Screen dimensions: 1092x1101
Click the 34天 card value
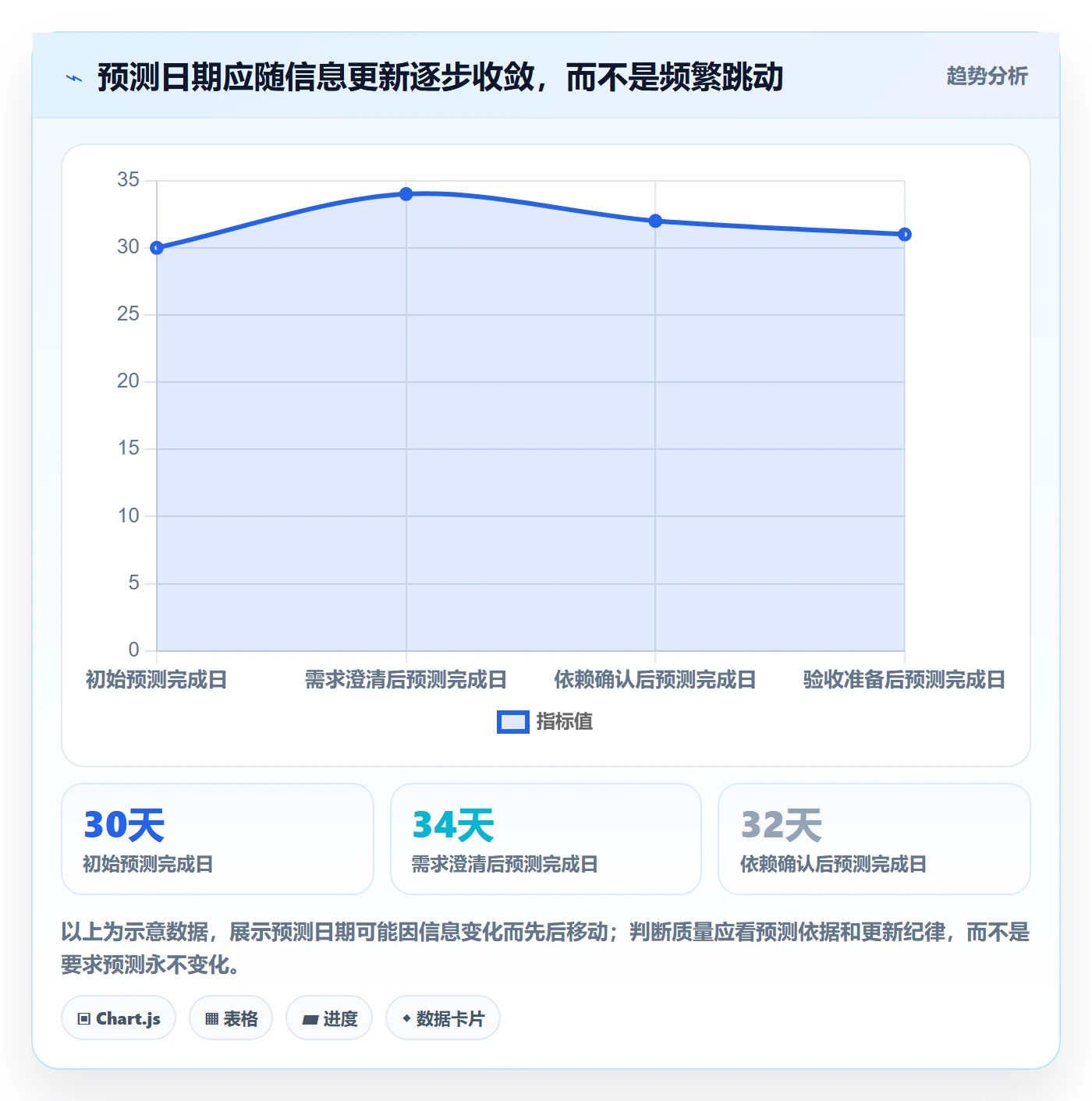[x=453, y=825]
